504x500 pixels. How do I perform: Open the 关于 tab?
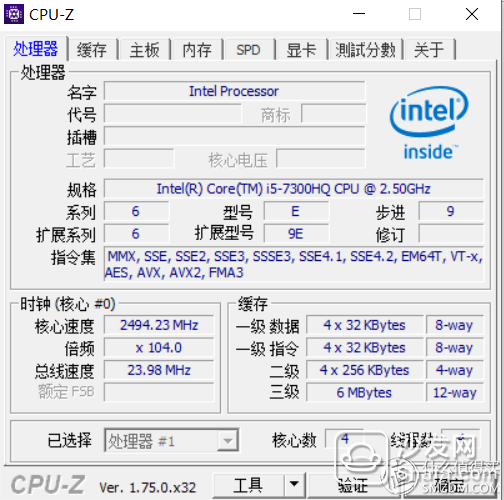(x=429, y=50)
